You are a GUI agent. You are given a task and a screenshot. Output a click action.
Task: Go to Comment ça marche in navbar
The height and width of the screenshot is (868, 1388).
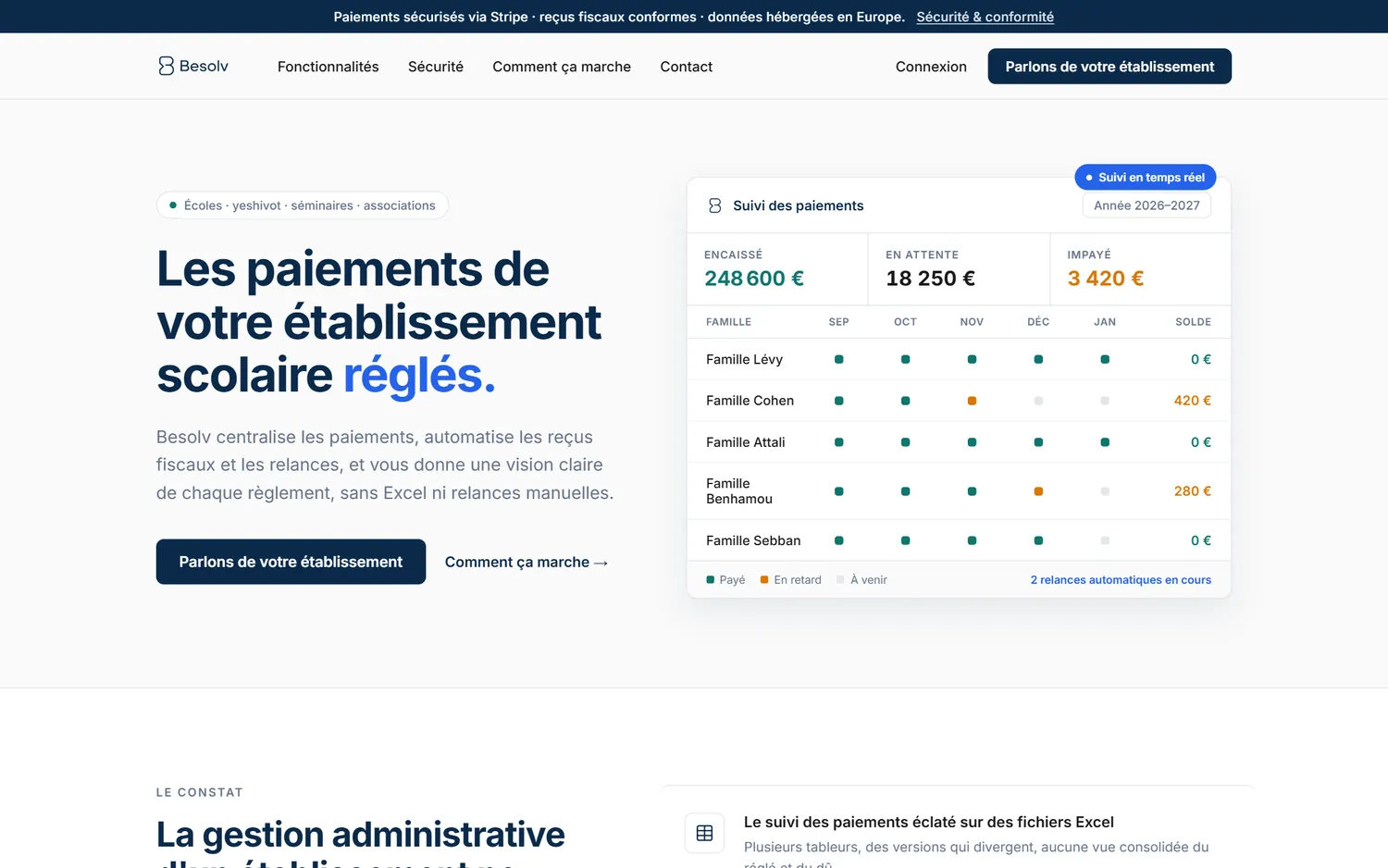coord(562,67)
